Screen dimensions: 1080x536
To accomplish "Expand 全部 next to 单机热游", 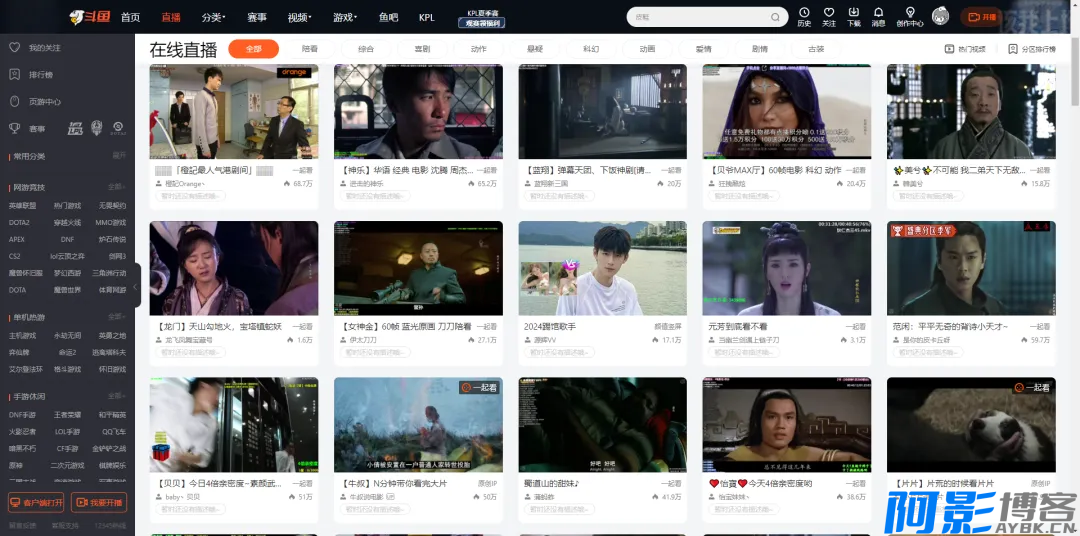I will coord(116,317).
